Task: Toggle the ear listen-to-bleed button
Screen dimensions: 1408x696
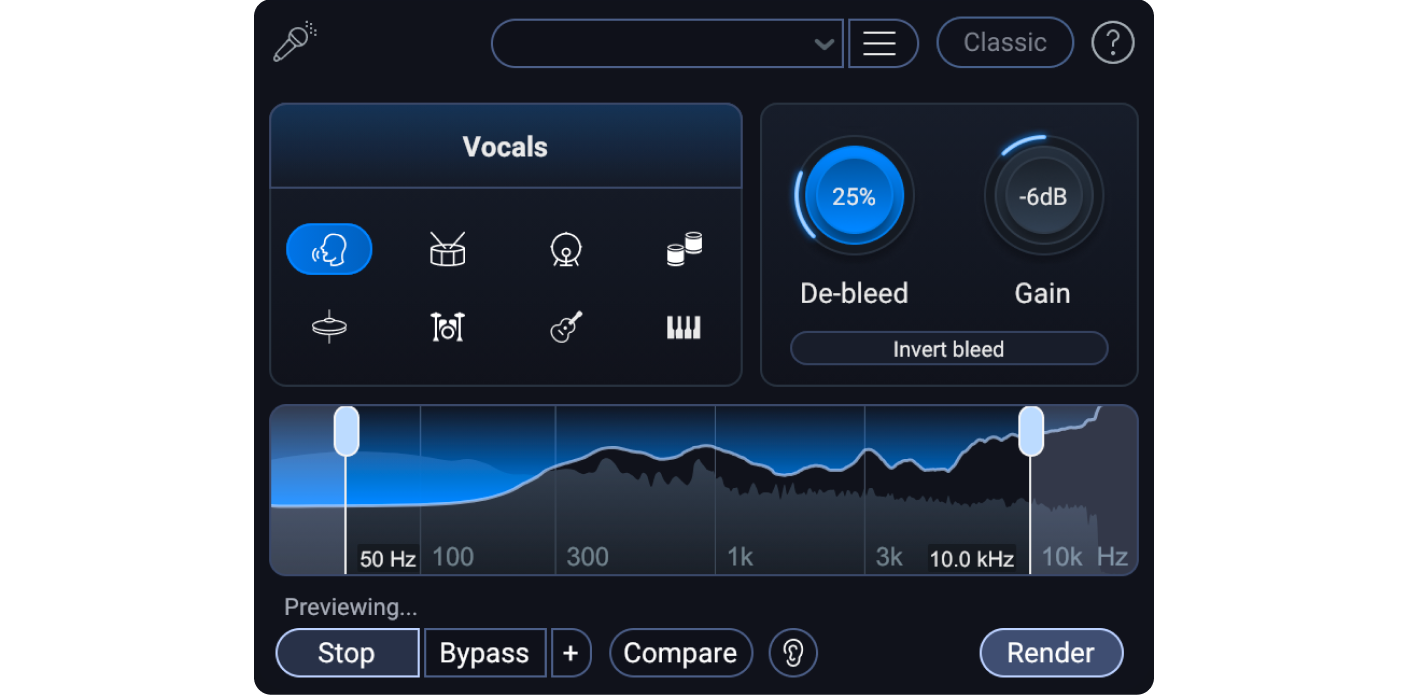Action: 793,653
